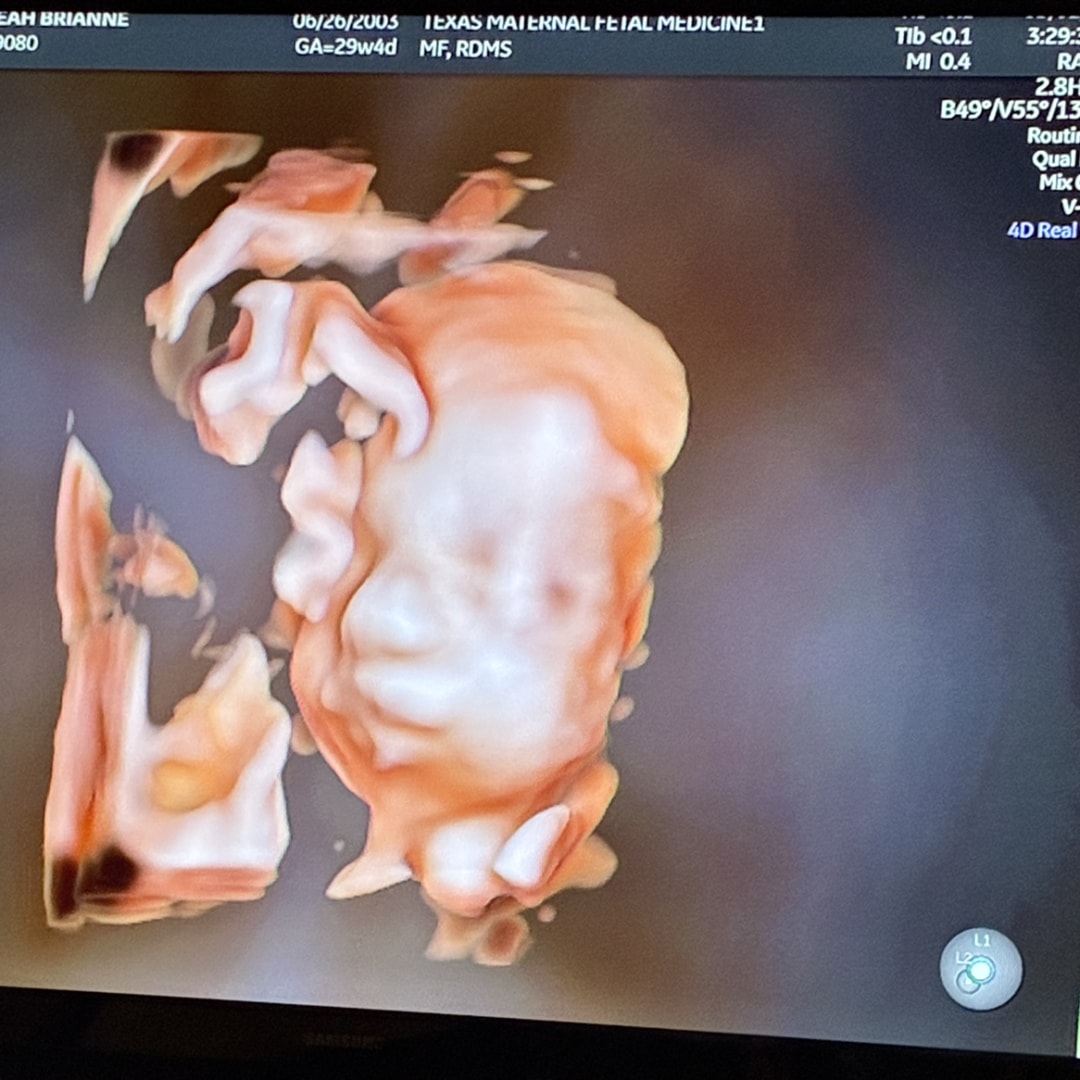Select the GA=29w4d gestational age field
The width and height of the screenshot is (1080, 1080).
coord(345,46)
